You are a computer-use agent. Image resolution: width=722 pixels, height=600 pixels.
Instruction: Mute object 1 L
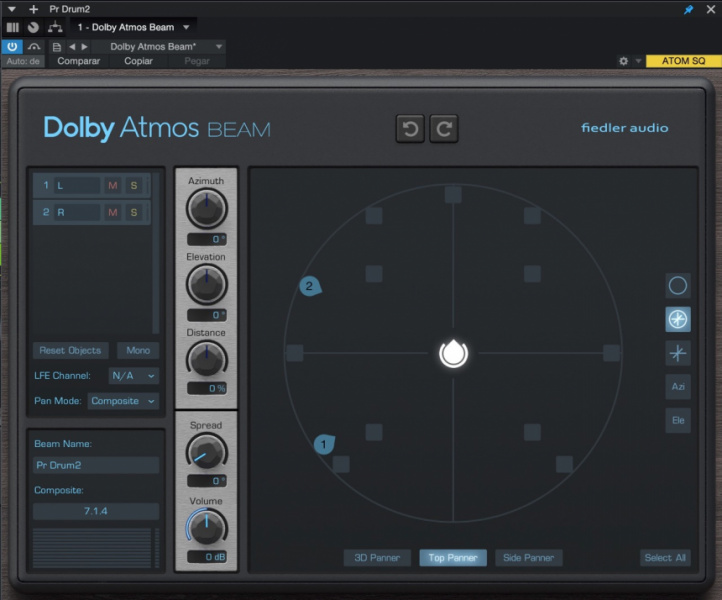point(113,186)
